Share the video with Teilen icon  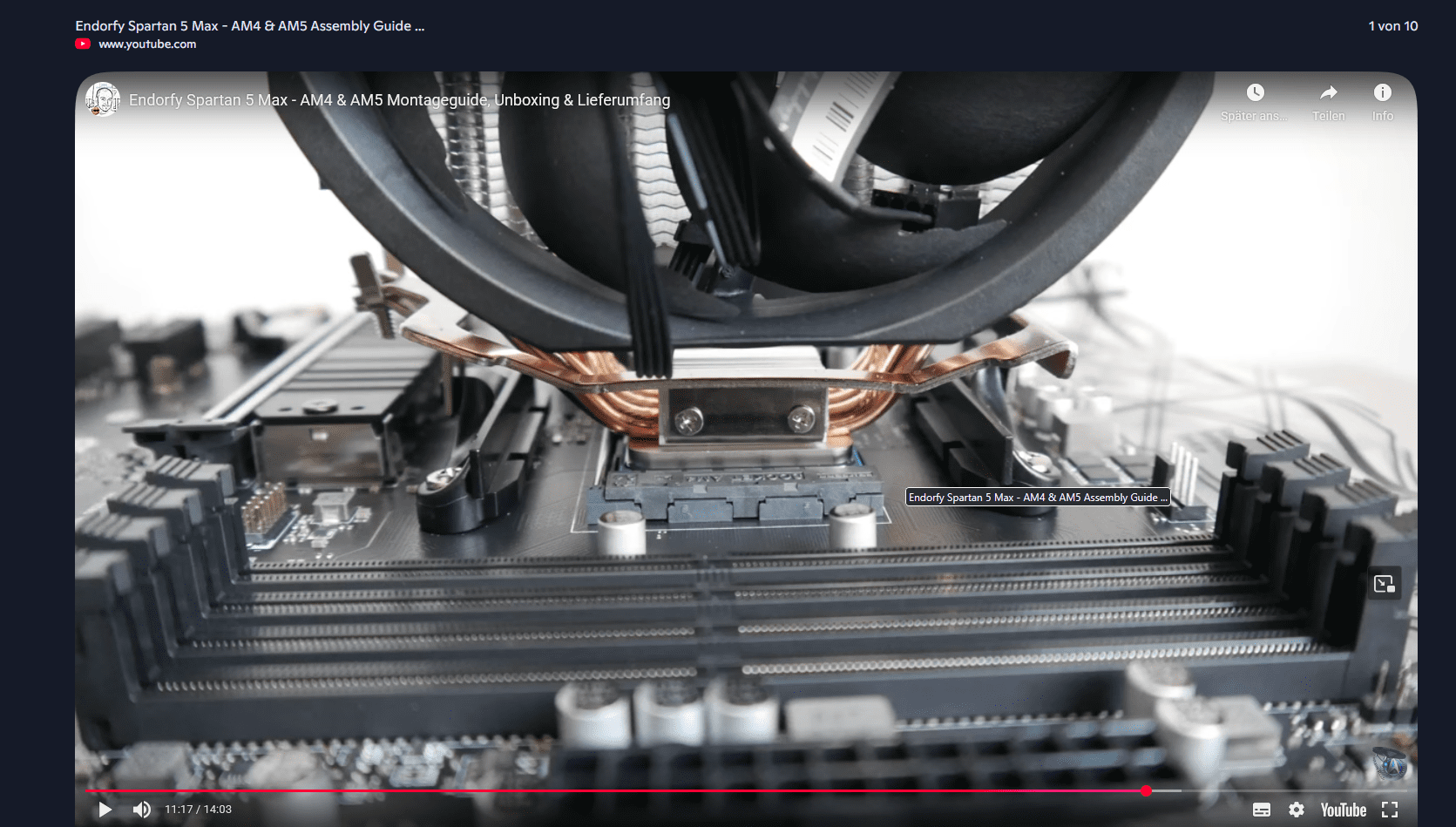click(1329, 92)
